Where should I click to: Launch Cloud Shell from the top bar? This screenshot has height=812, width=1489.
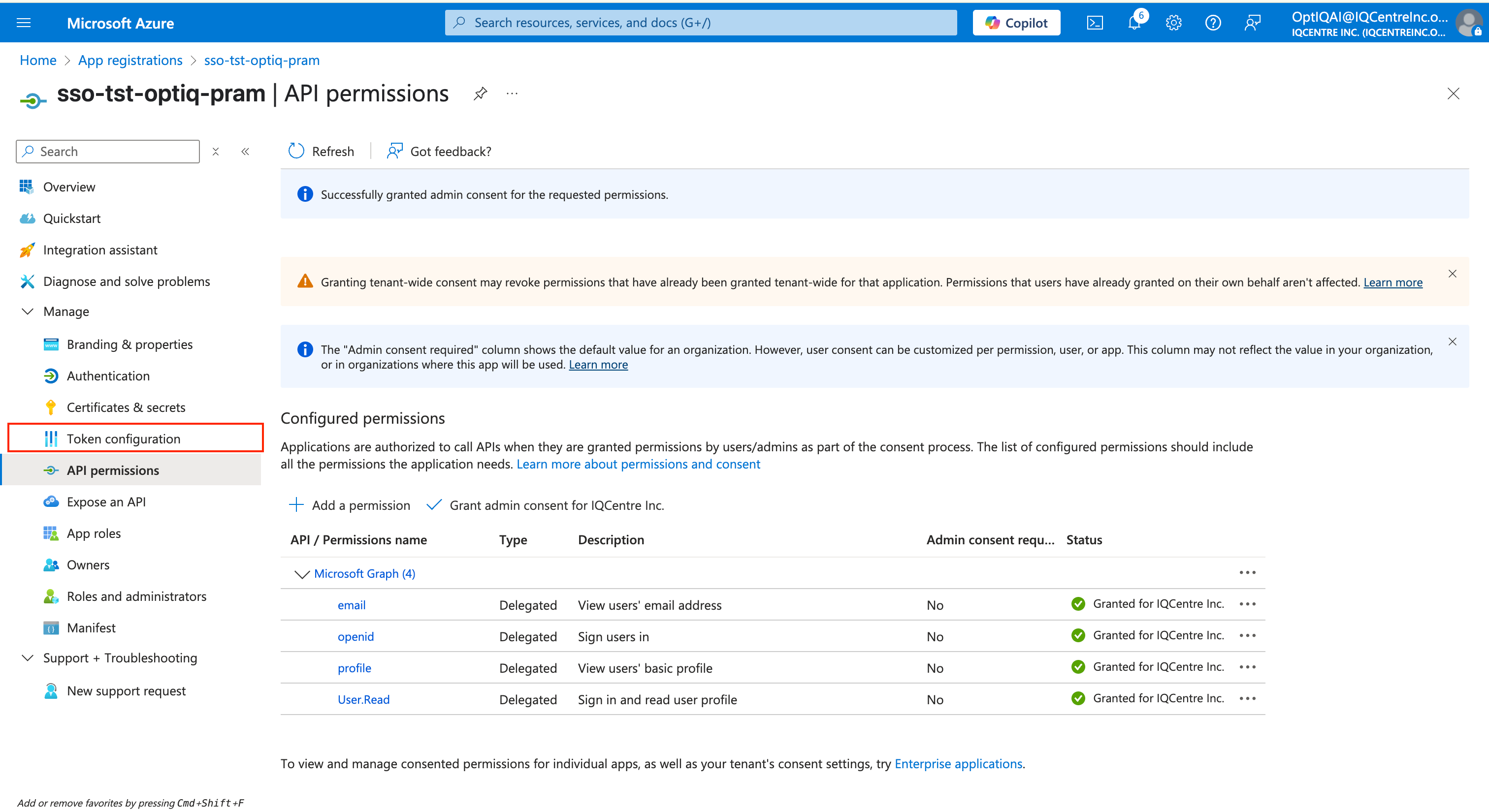click(x=1095, y=23)
